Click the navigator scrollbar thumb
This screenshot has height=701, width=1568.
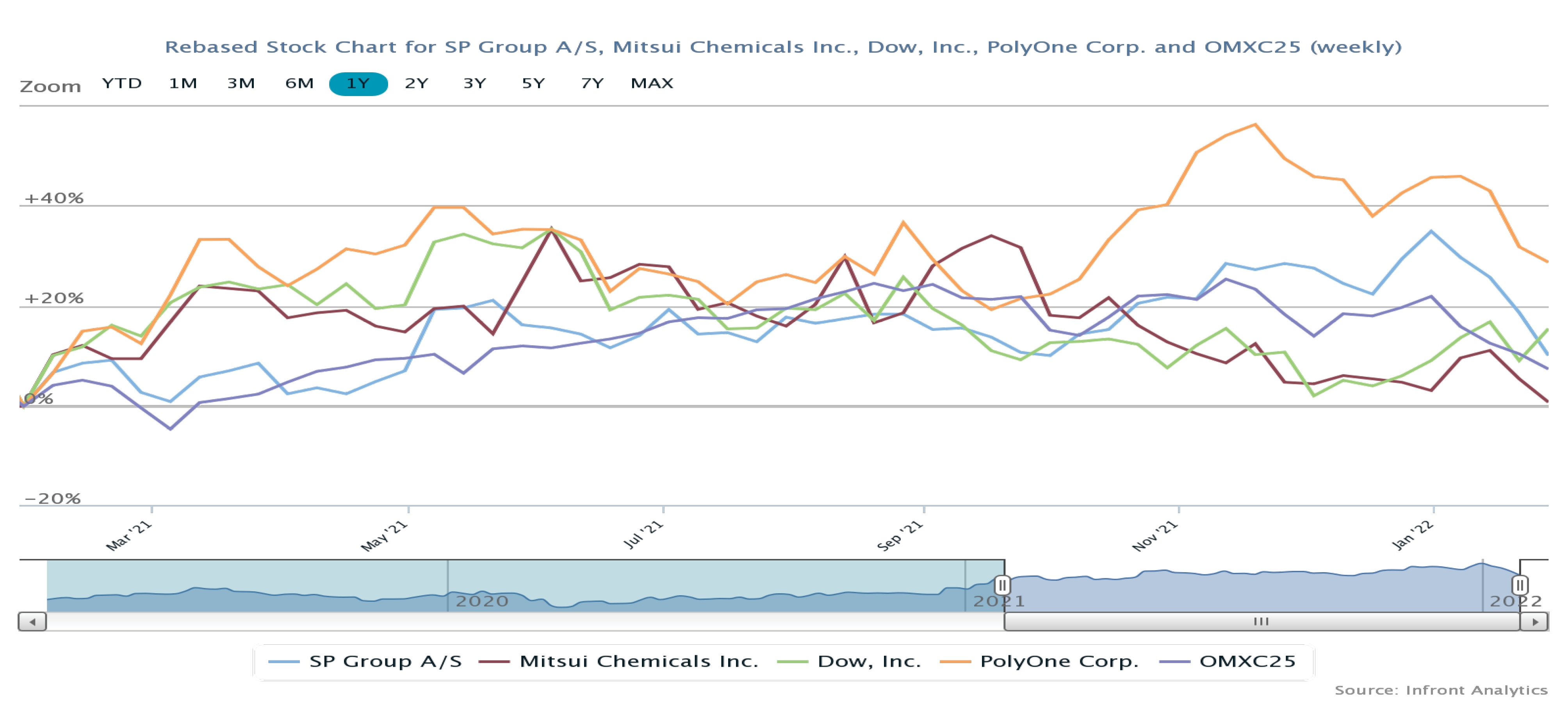point(1261,622)
